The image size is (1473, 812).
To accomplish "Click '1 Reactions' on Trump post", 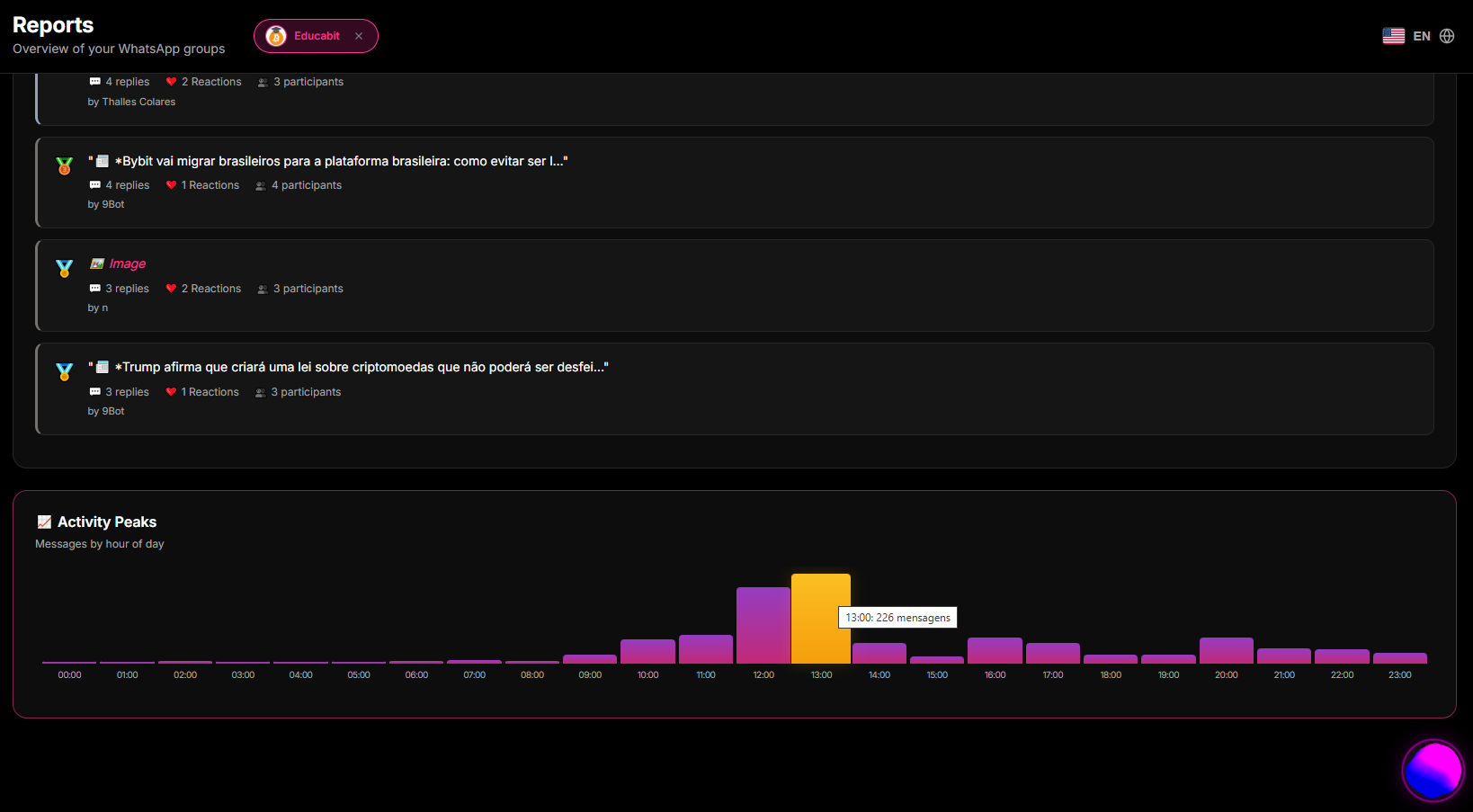I will (x=210, y=392).
